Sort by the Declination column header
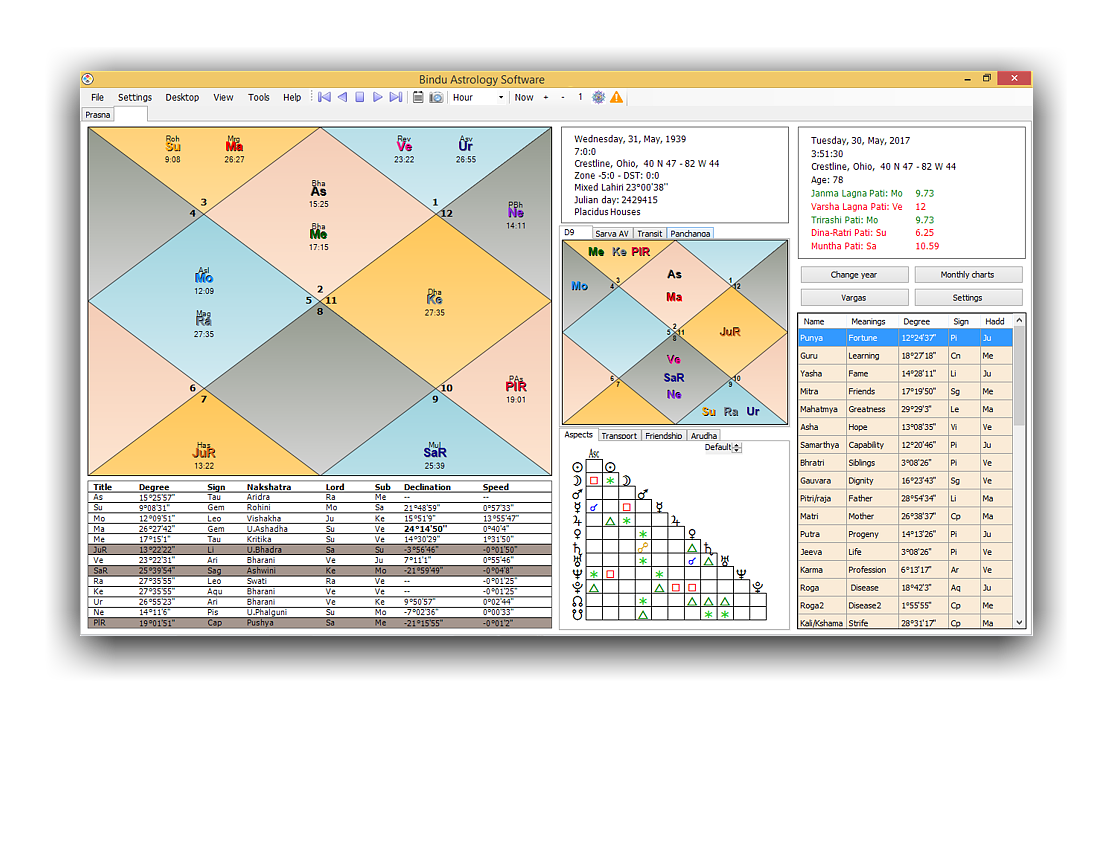The image size is (1112, 856). click(427, 487)
